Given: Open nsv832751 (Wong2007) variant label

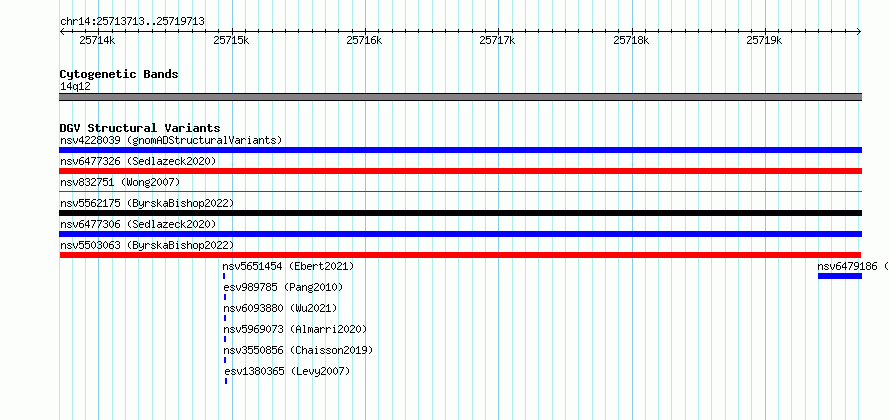Looking at the screenshot, I should click(120, 182).
